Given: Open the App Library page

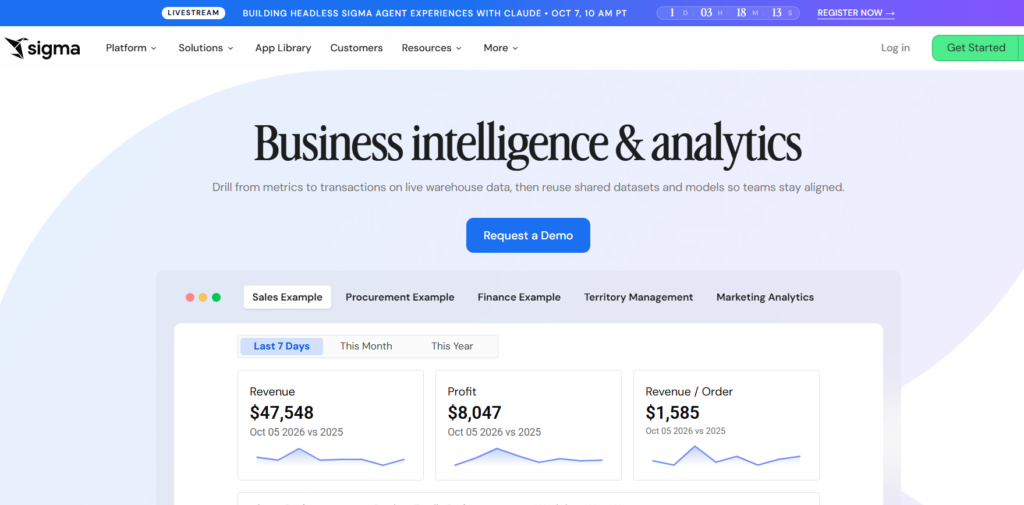Looking at the screenshot, I should (283, 48).
